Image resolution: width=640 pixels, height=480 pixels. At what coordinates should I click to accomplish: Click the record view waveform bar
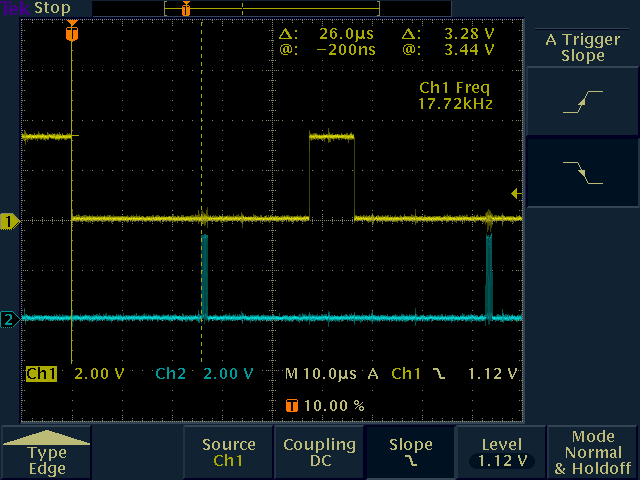click(272, 9)
